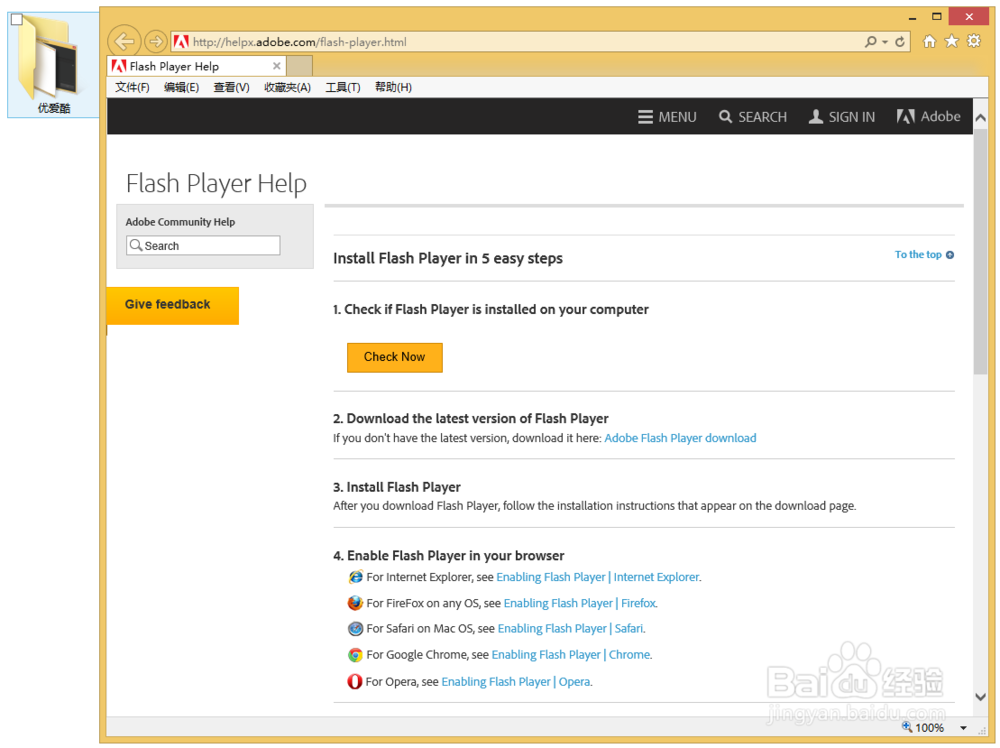1000x748 pixels.
Task: Click Install Flash Player in 5 easy steps heading
Action: coord(448,258)
